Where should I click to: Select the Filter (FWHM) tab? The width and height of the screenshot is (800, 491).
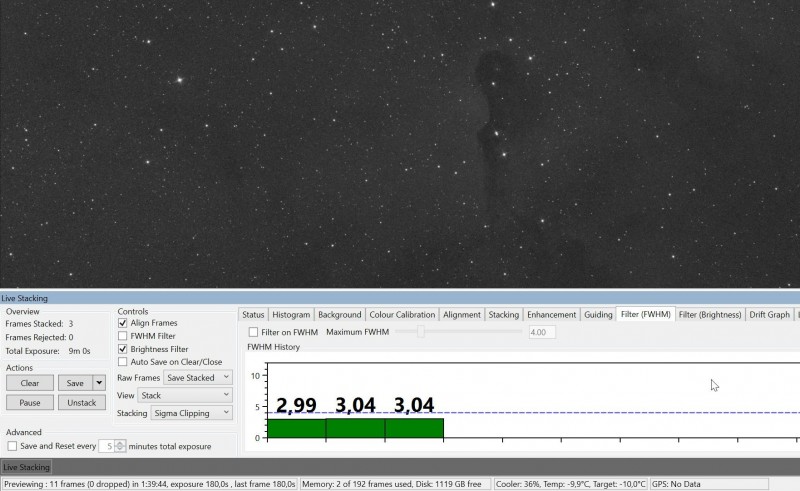pos(646,314)
